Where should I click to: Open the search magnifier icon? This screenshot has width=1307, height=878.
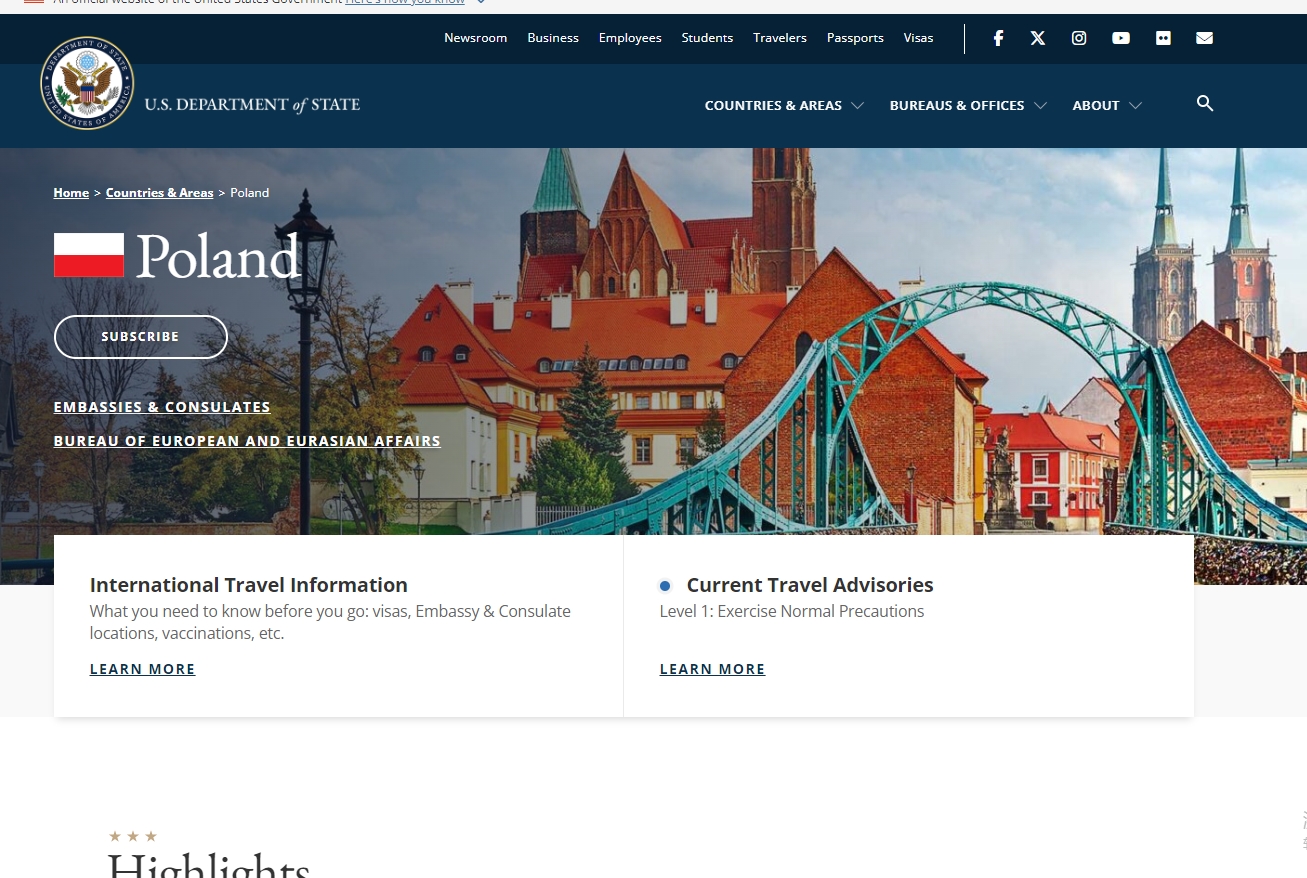1205,104
